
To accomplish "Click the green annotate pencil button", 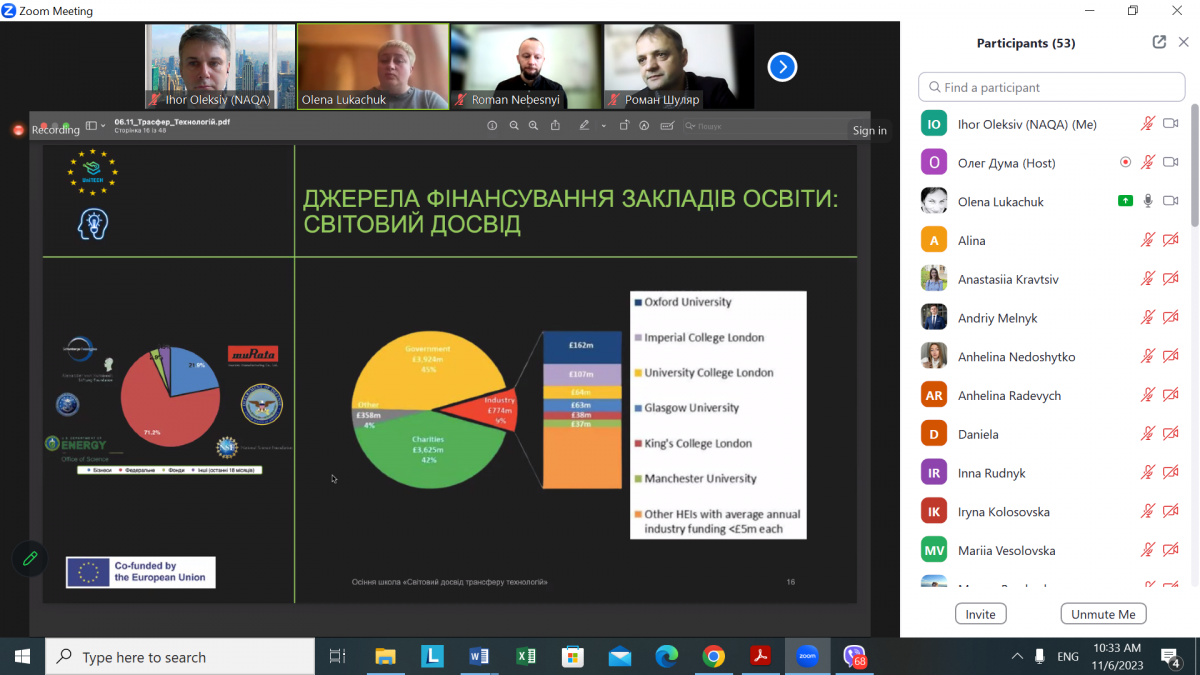I will tap(30, 559).
